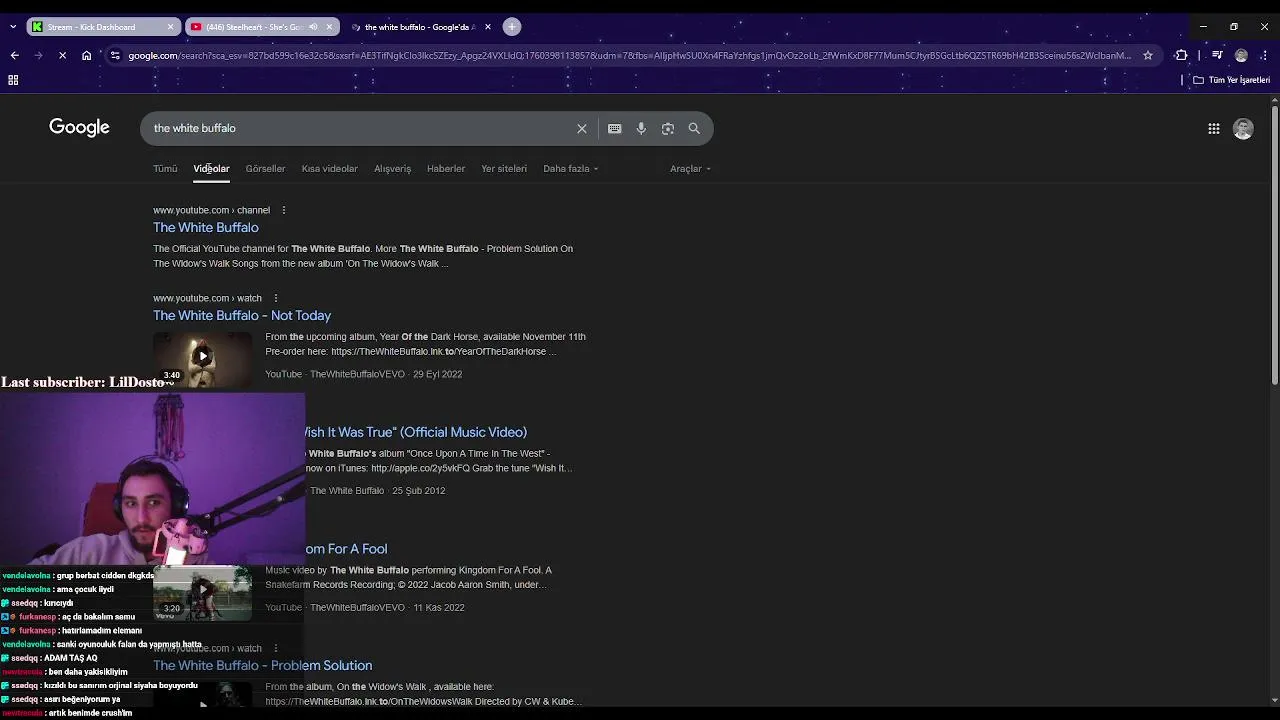Viewport: 1280px width, 720px height.
Task: Click the search box containing the white buffalo
Action: 360,128
